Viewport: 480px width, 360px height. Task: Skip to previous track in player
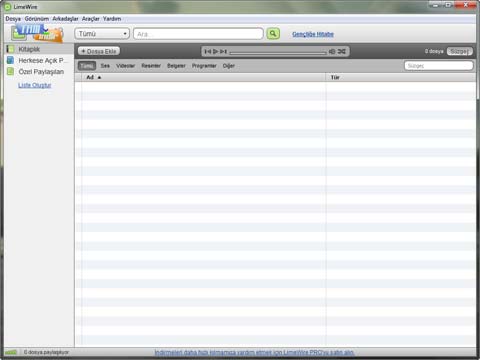(x=208, y=51)
